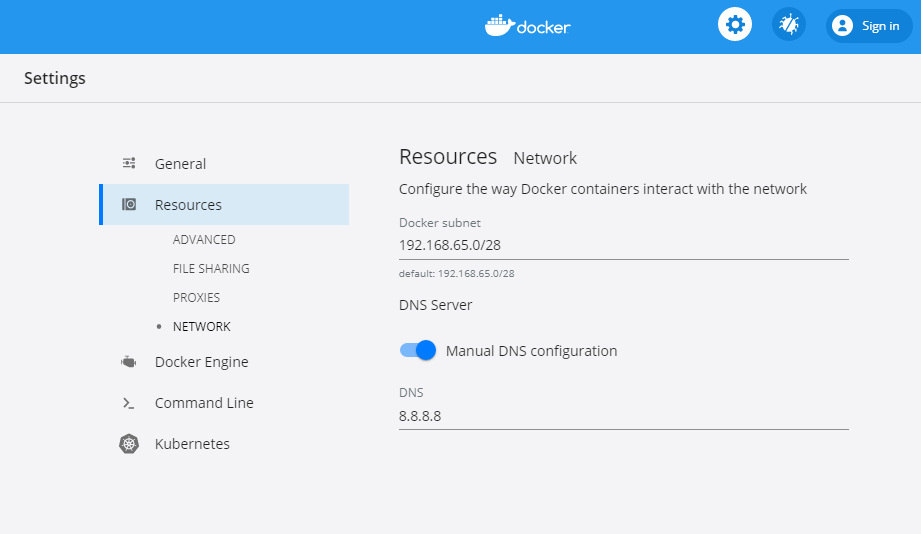Click the 'Docker subnet' field label

click(x=439, y=223)
